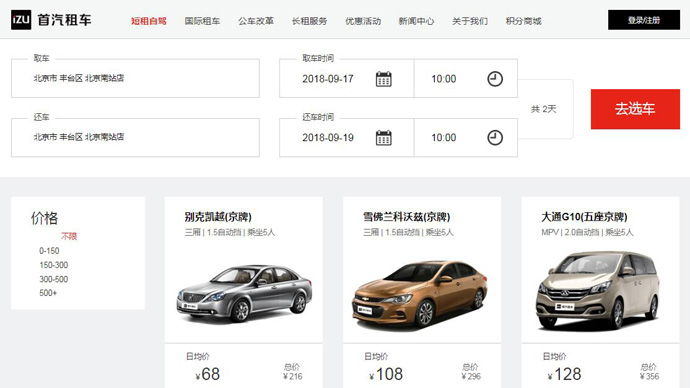Click the 总价 ¥356 total
The width and height of the screenshot is (690, 388).
pyautogui.click(x=649, y=372)
